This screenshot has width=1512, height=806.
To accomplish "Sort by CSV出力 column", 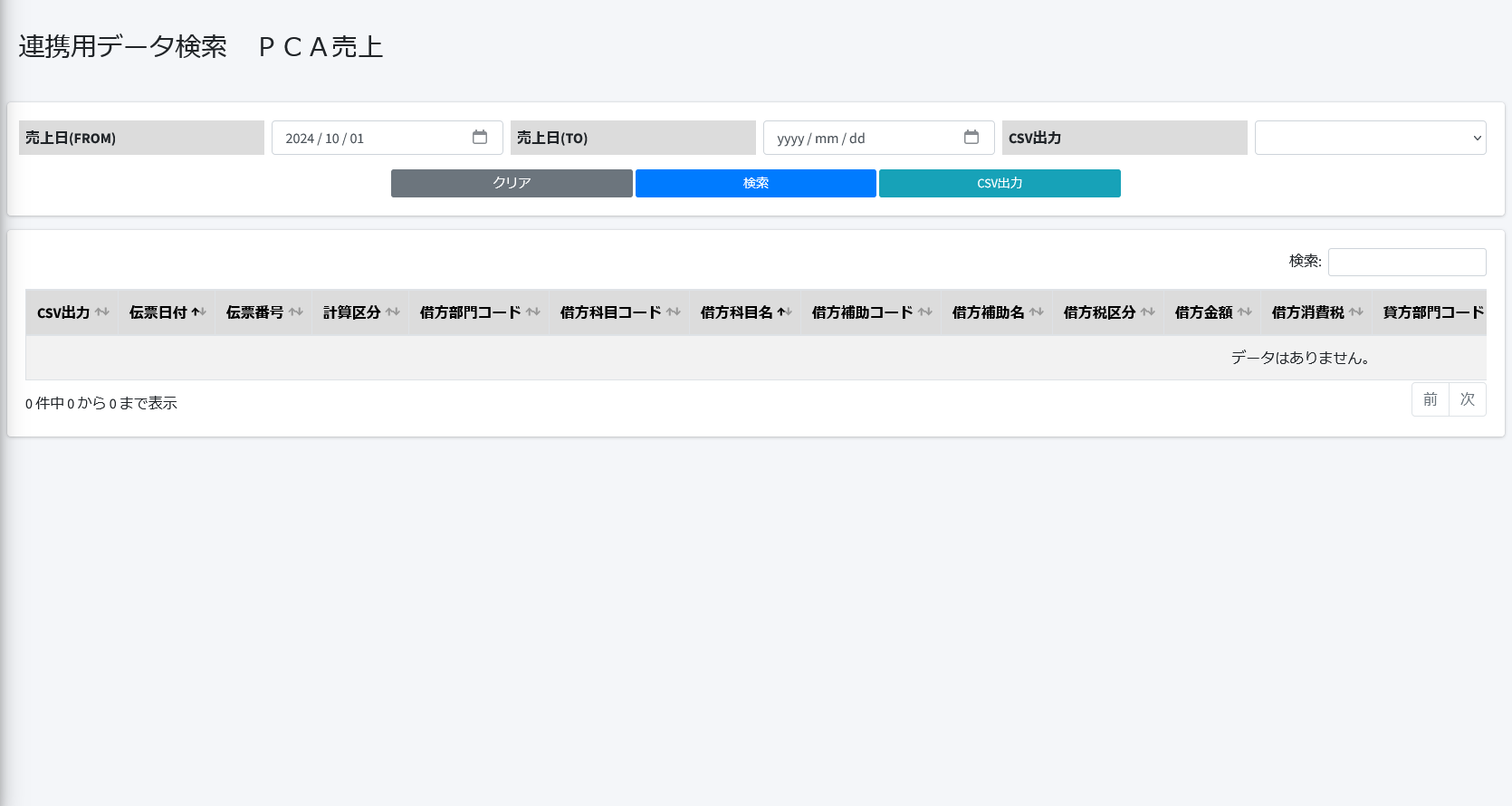I will coord(72,312).
